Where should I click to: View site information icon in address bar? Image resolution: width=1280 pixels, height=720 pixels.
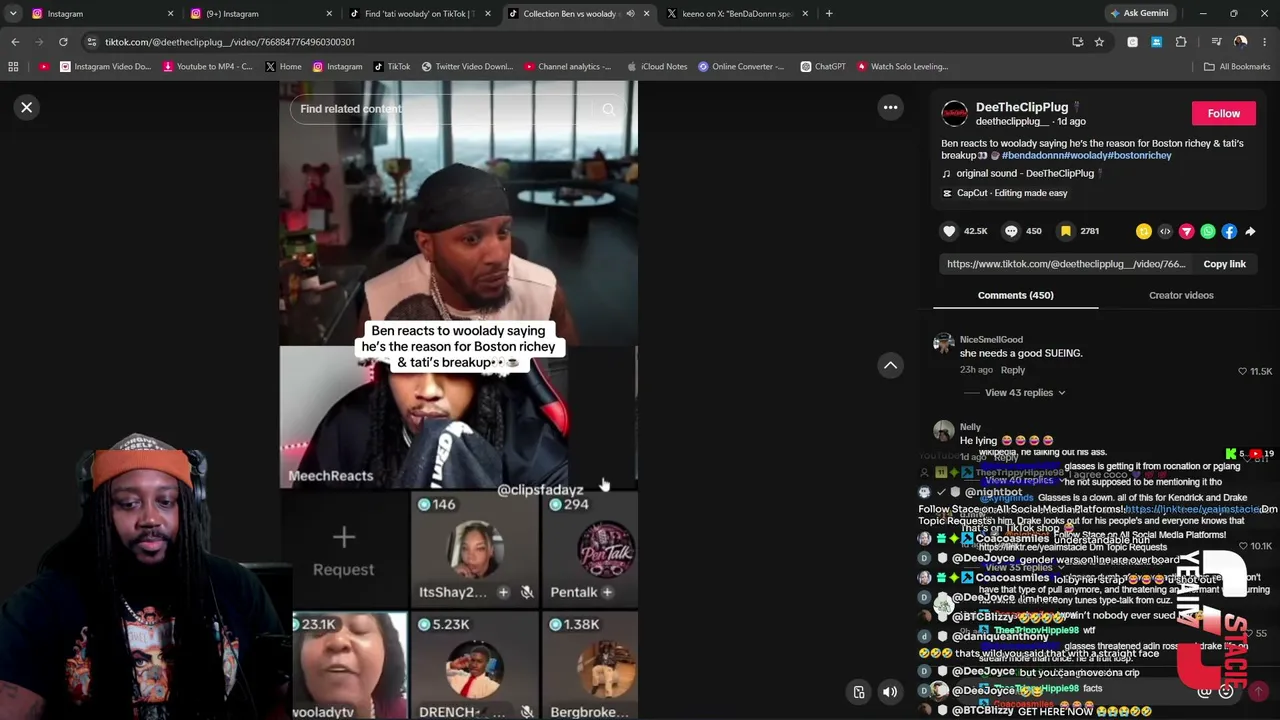point(92,42)
